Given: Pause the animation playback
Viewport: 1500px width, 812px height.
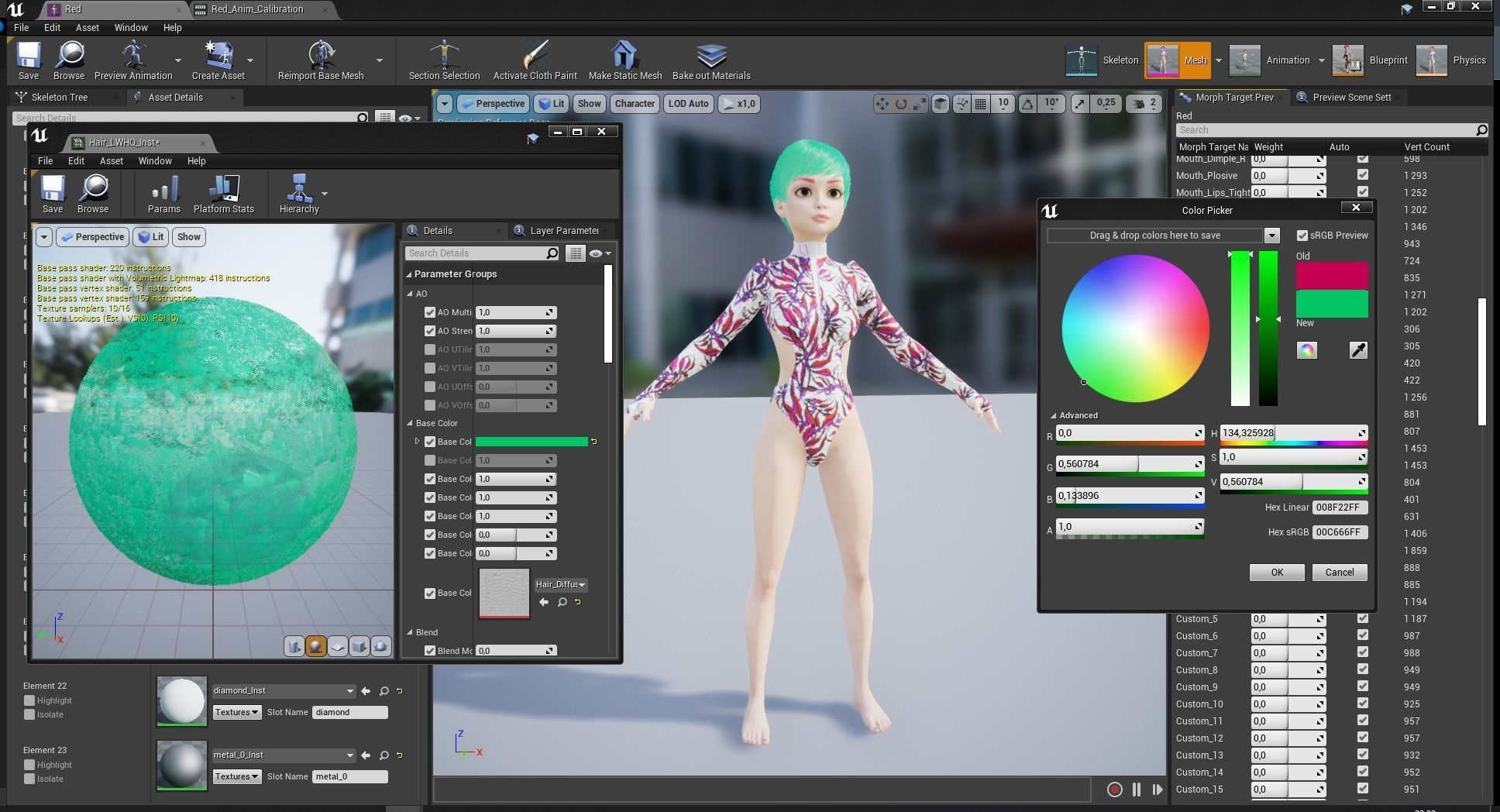Looking at the screenshot, I should pos(1136,790).
